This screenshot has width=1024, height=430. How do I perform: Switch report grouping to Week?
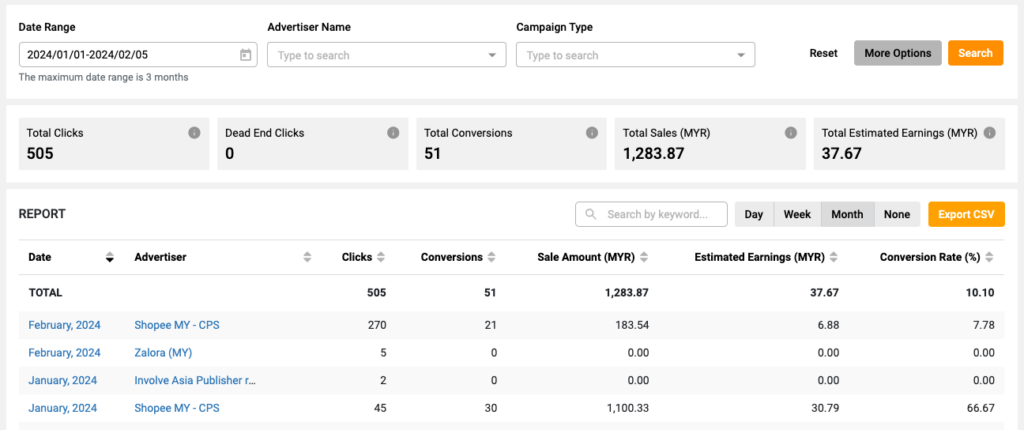[797, 214]
